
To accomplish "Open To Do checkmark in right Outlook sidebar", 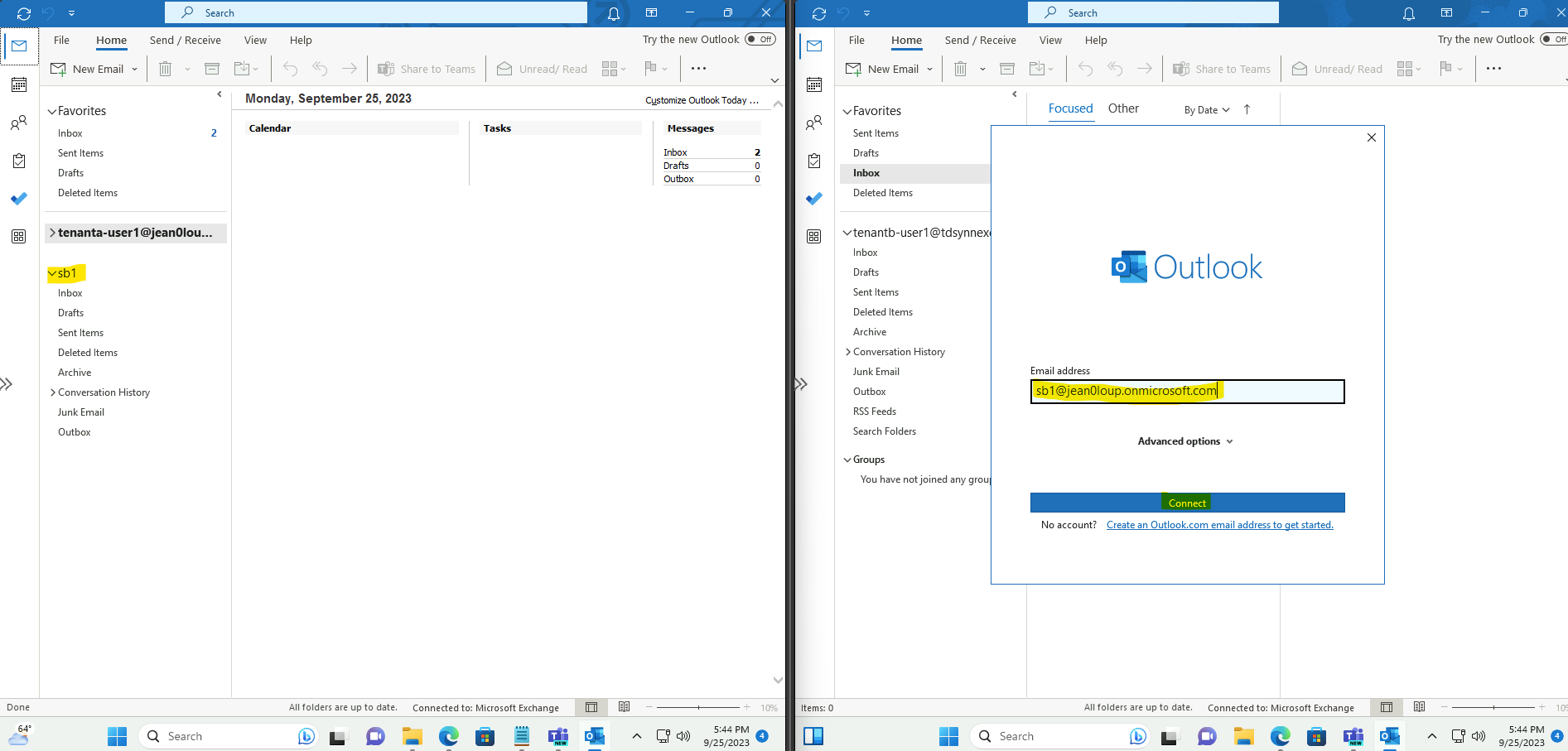I will click(x=814, y=199).
